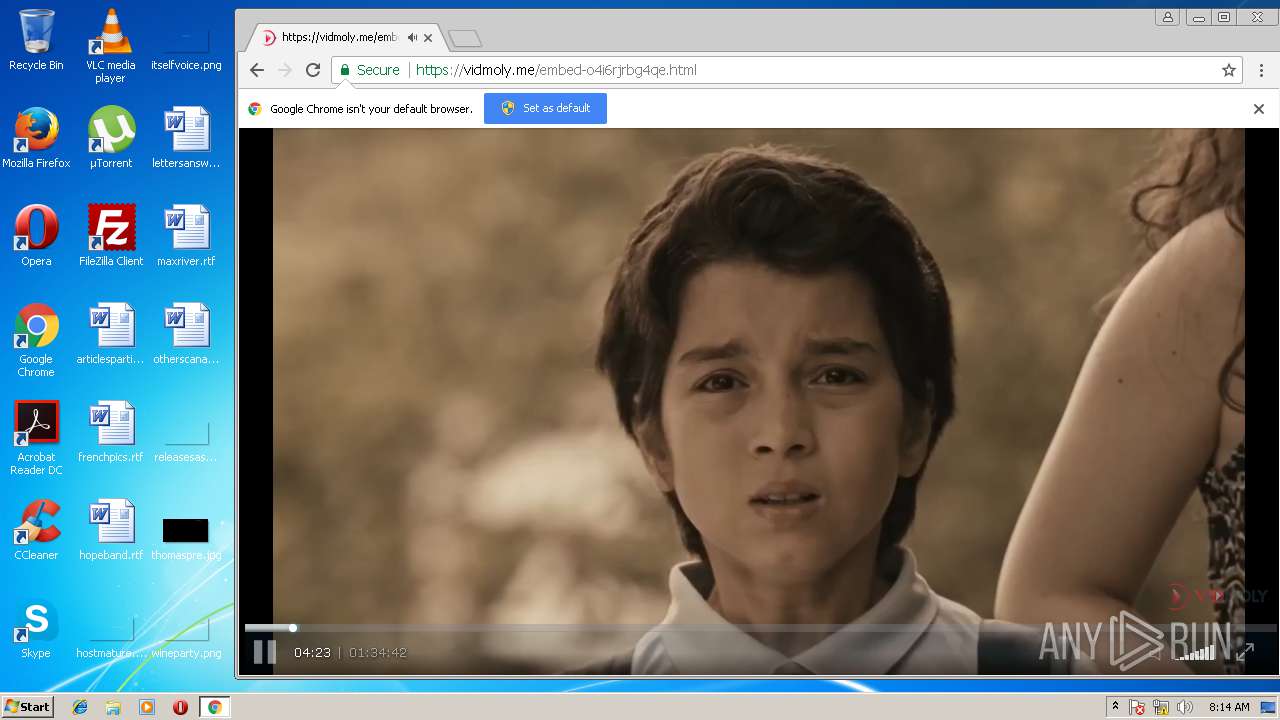Launch Google Chrome desktop shortcut
The height and width of the screenshot is (720, 1280).
click(36, 340)
